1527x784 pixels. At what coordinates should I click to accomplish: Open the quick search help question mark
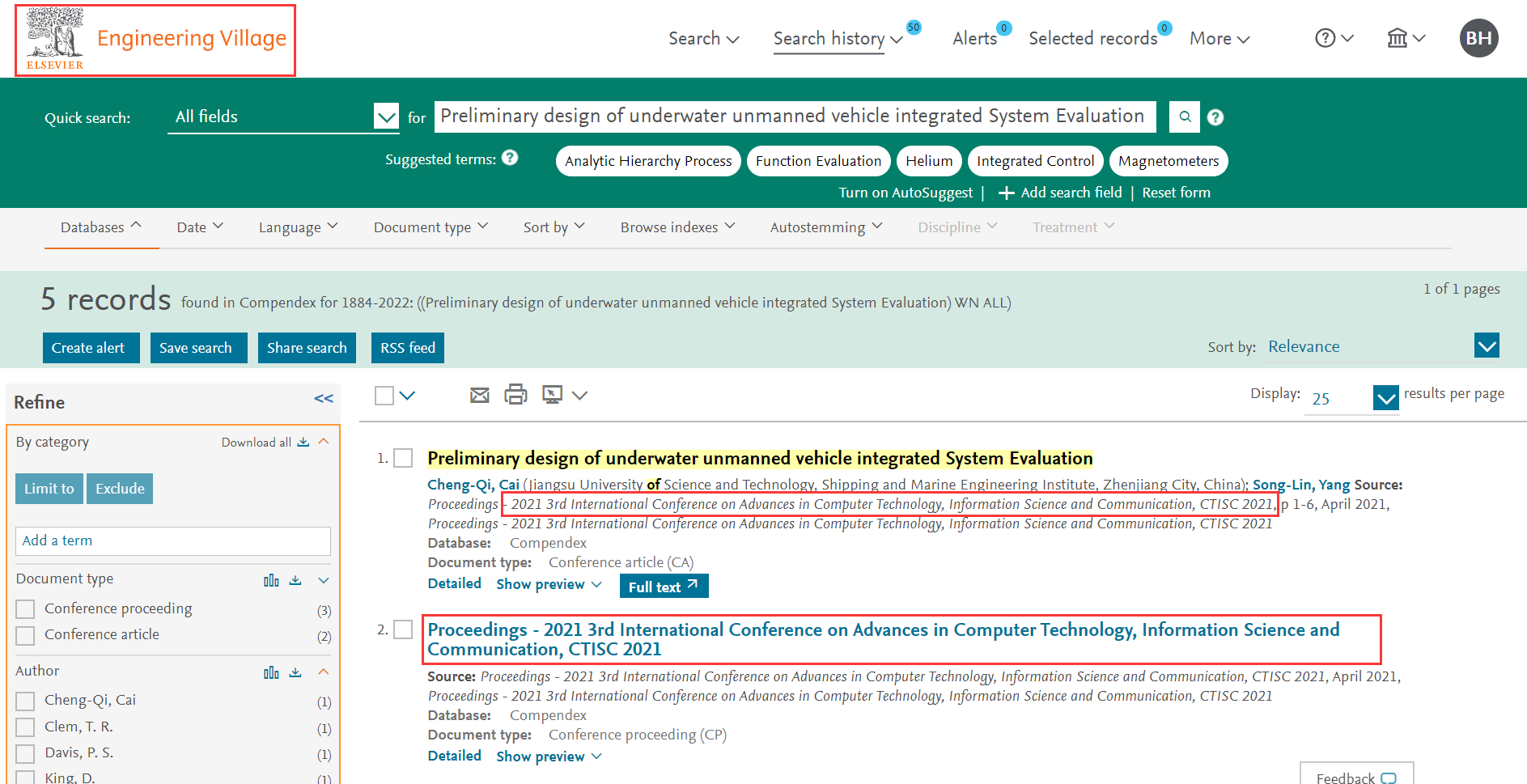pyautogui.click(x=1215, y=117)
